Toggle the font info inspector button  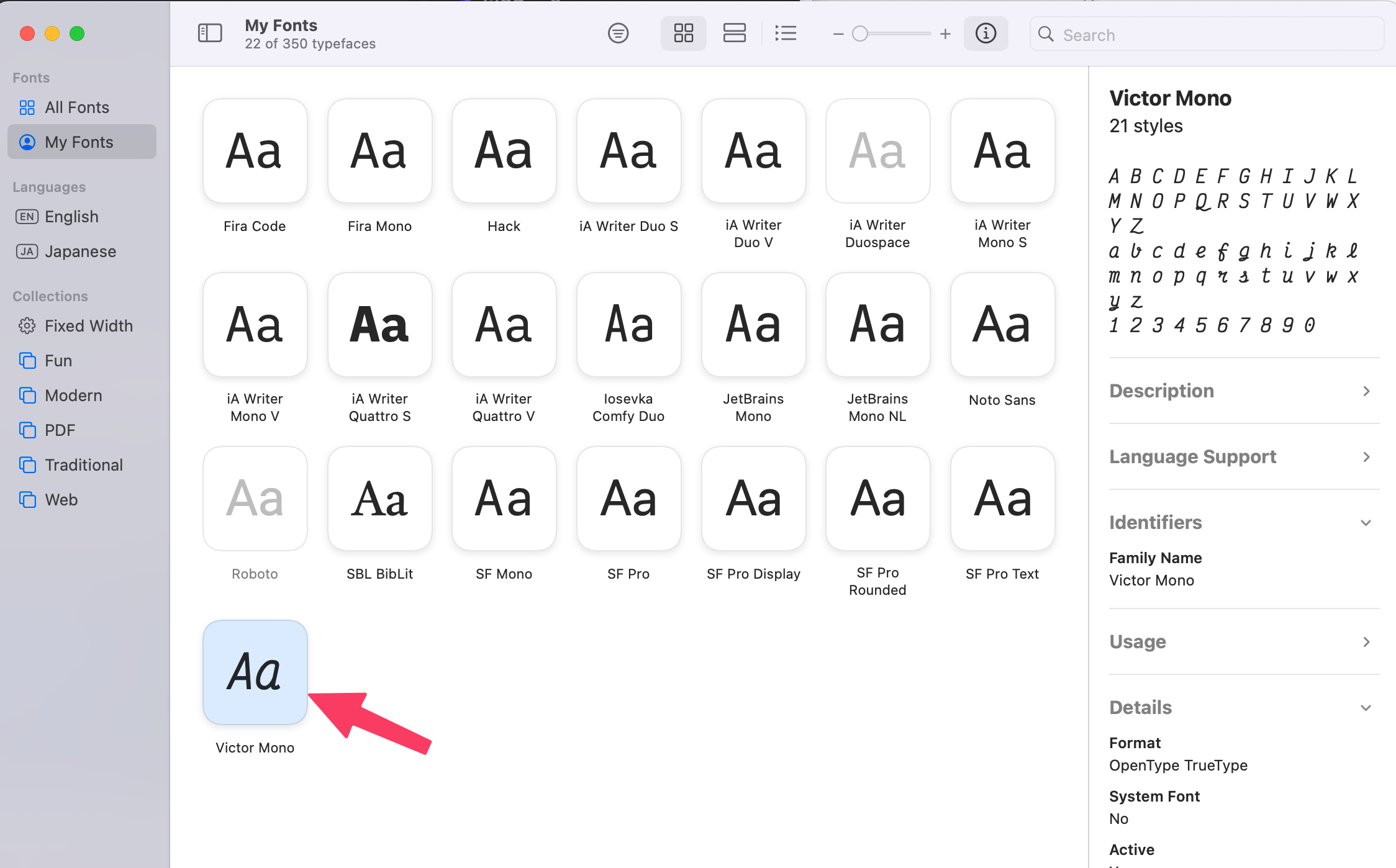coord(986,33)
